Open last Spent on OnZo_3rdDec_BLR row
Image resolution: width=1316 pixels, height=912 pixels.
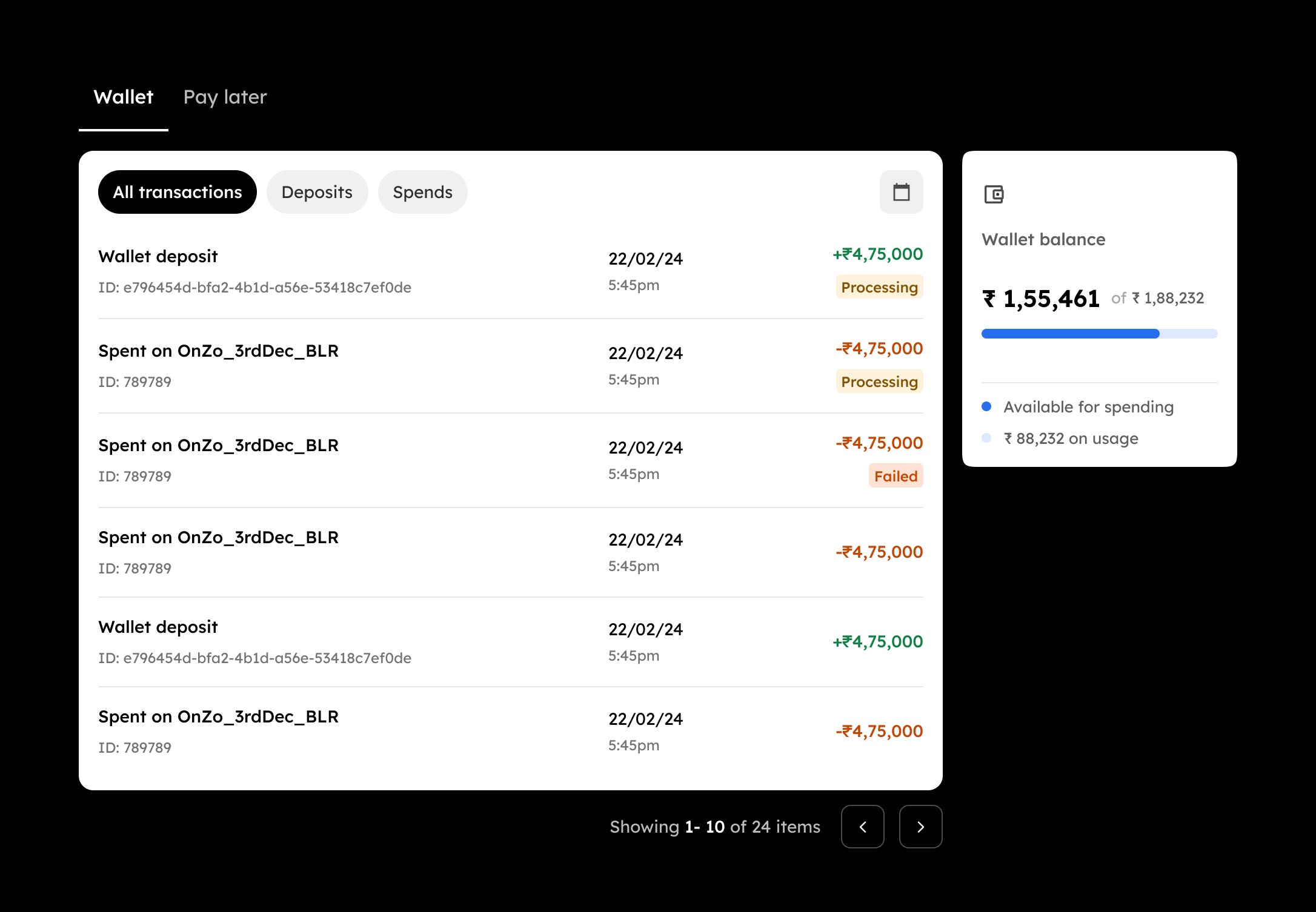(x=218, y=717)
